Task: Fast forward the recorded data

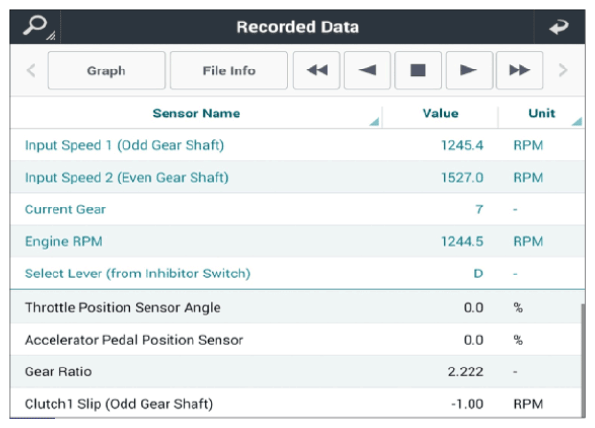Action: coord(519,70)
